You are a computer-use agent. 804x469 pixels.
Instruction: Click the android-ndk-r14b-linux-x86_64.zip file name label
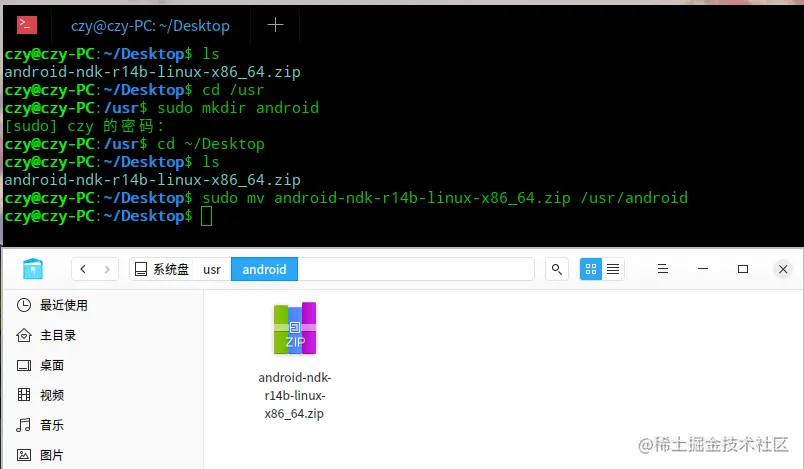(295, 396)
